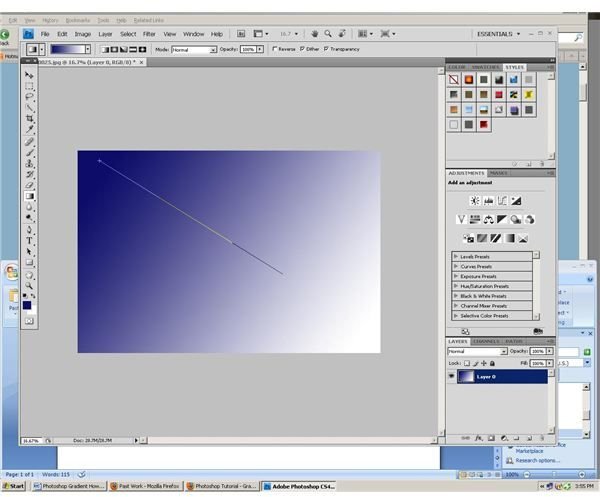Toggle lock transparent pixels

467,363
